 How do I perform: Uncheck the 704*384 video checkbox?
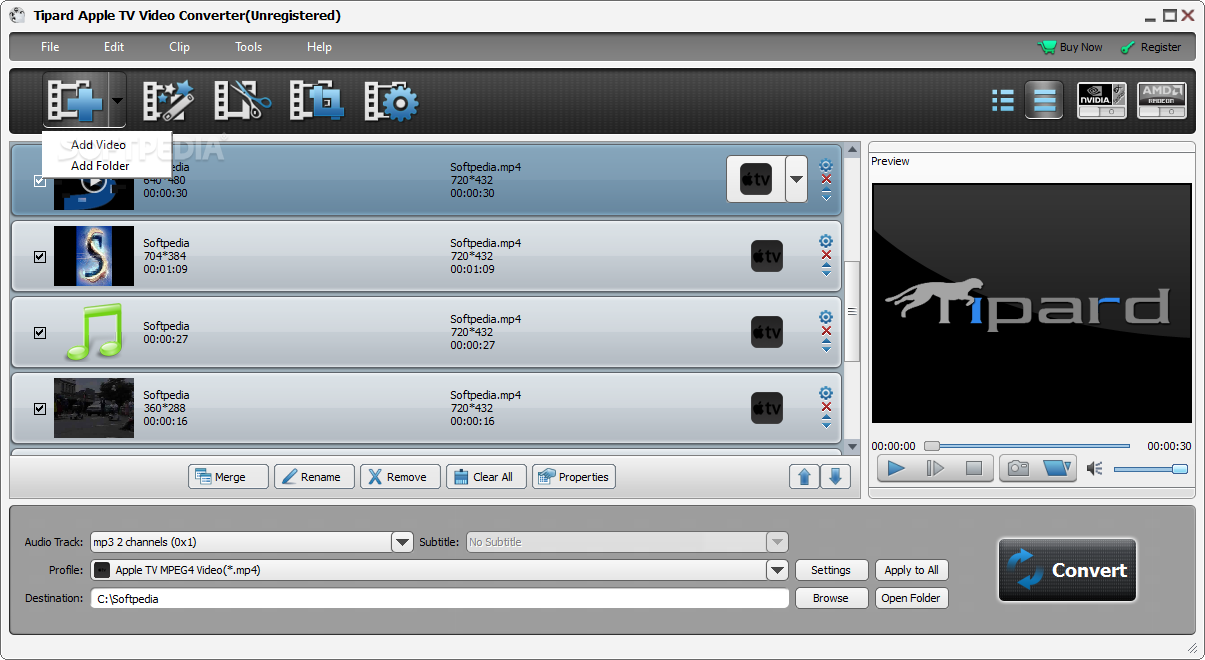[x=40, y=257]
